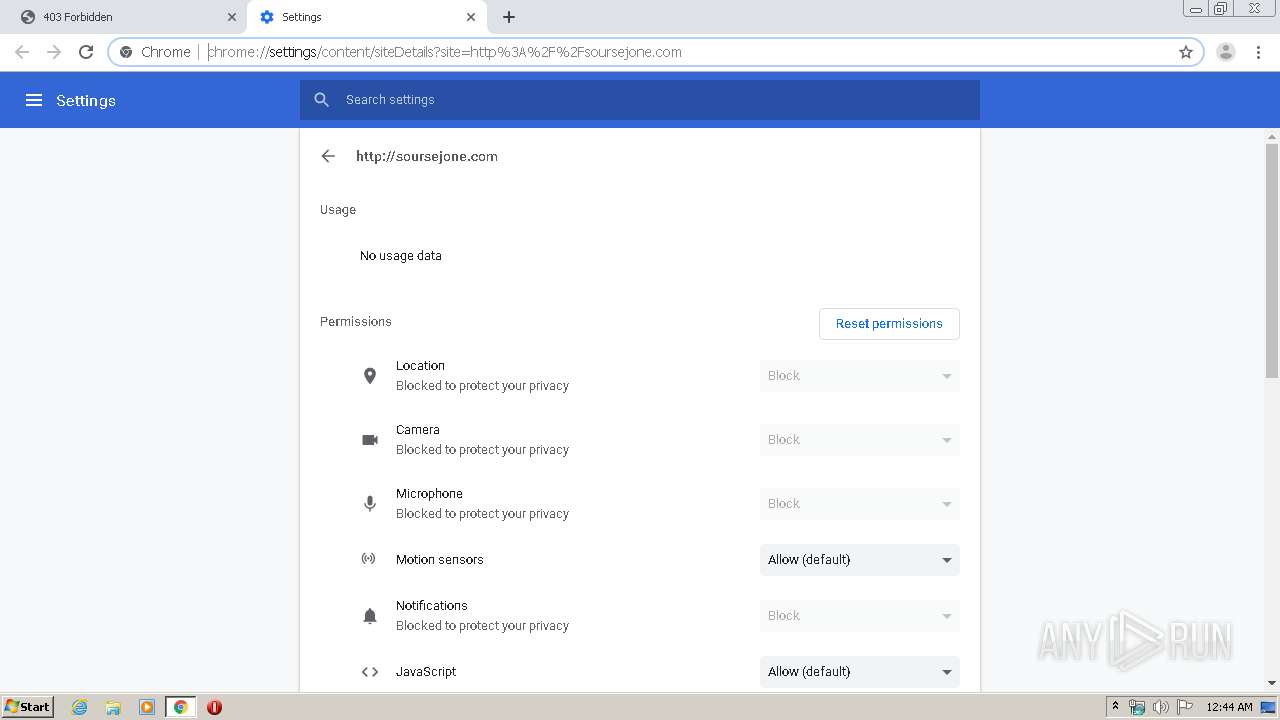Viewport: 1280px width, 720px height.
Task: Click the search magnifier icon
Action: pos(321,100)
